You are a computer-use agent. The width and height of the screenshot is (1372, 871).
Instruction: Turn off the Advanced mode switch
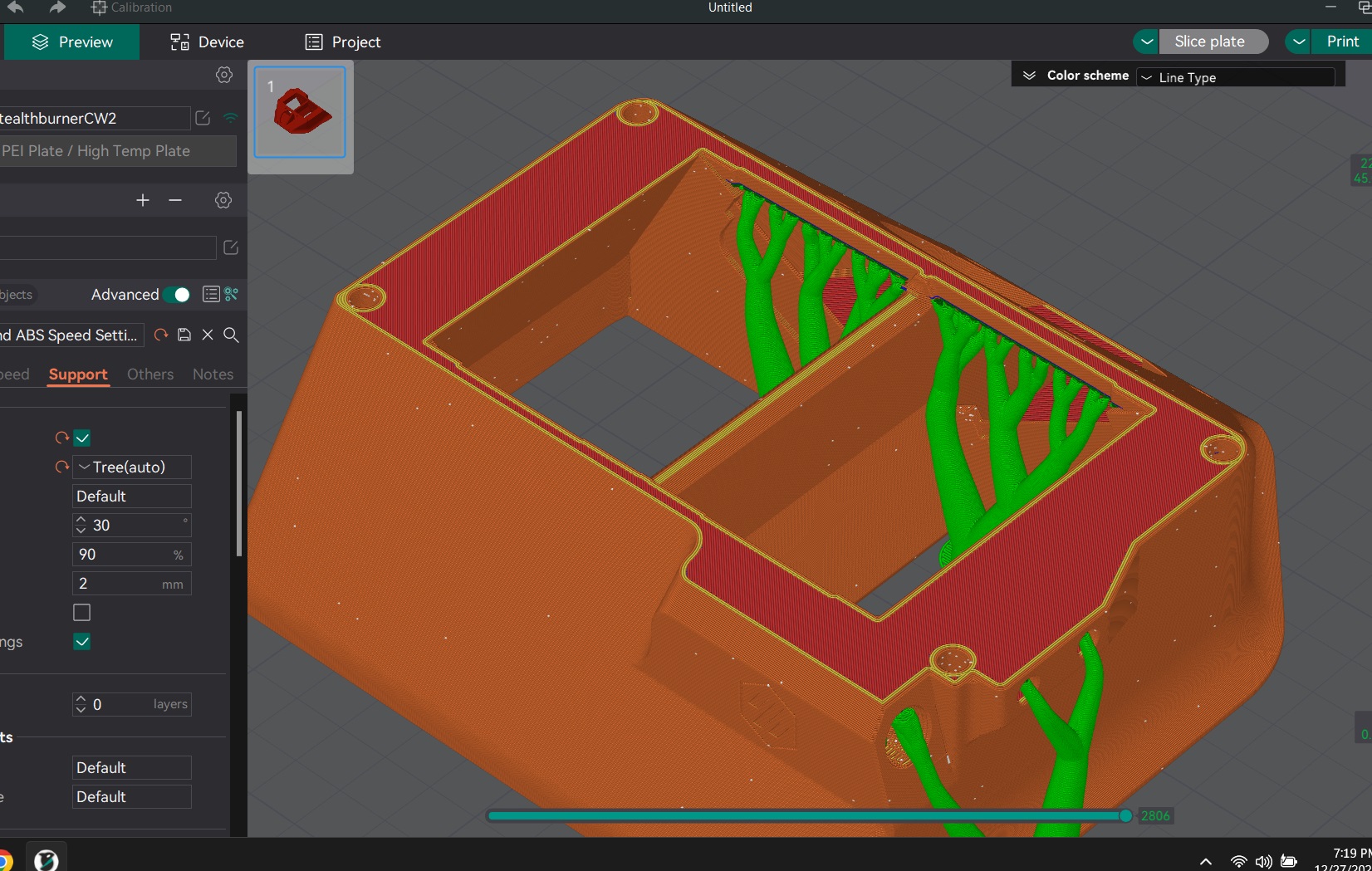(177, 295)
